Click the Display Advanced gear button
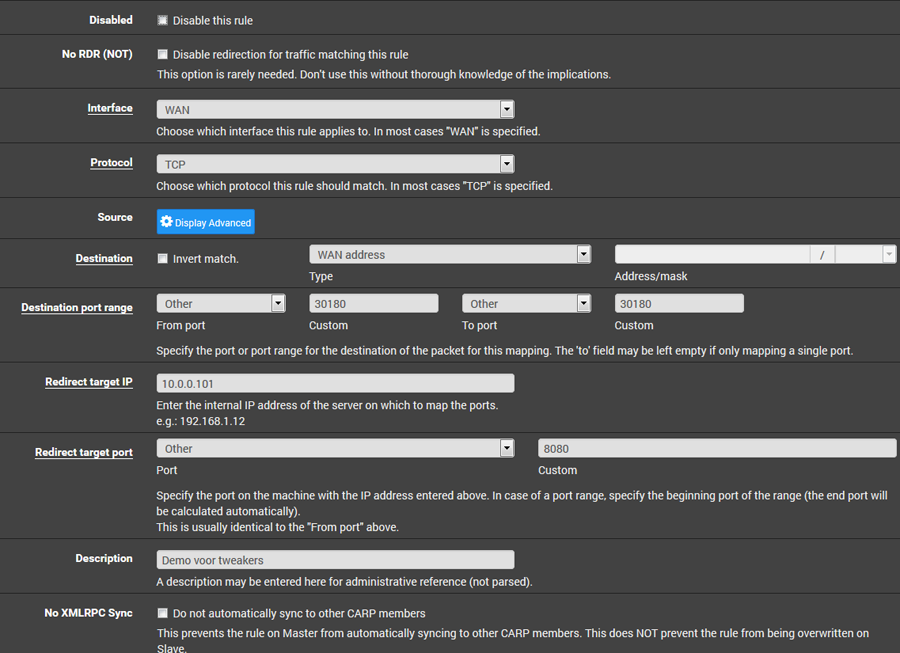 point(206,222)
